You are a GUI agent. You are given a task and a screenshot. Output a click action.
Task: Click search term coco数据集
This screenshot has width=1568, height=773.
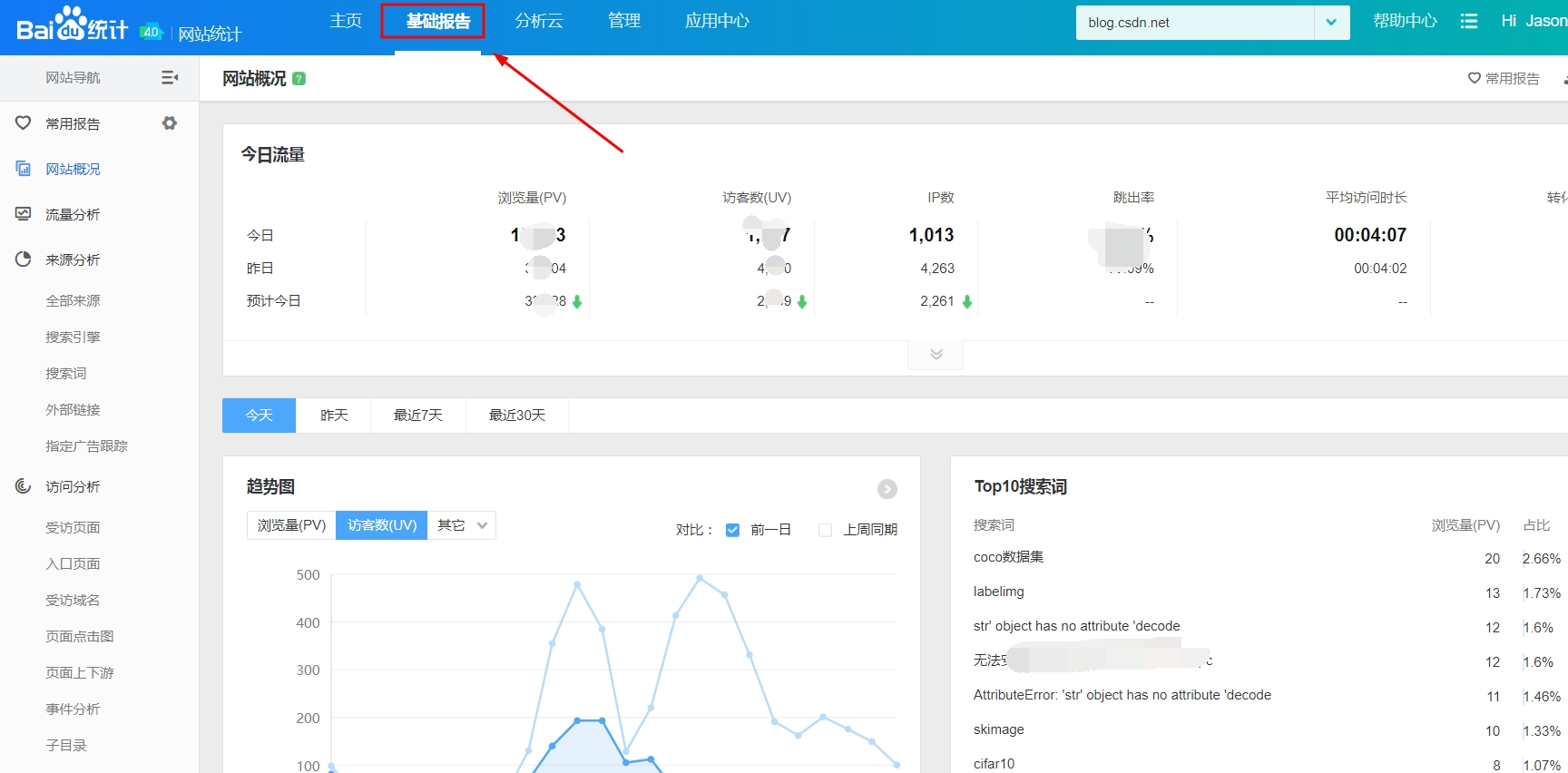1009,557
